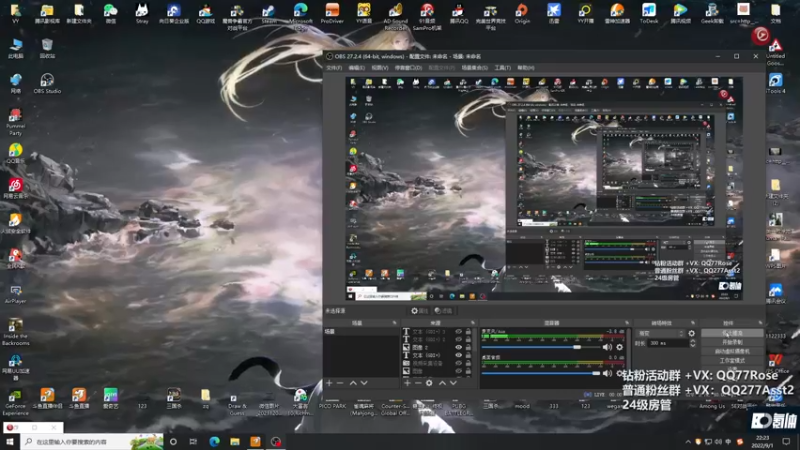Launch the Pummel Party shortcut
The width and height of the screenshot is (800, 450).
[x=15, y=121]
